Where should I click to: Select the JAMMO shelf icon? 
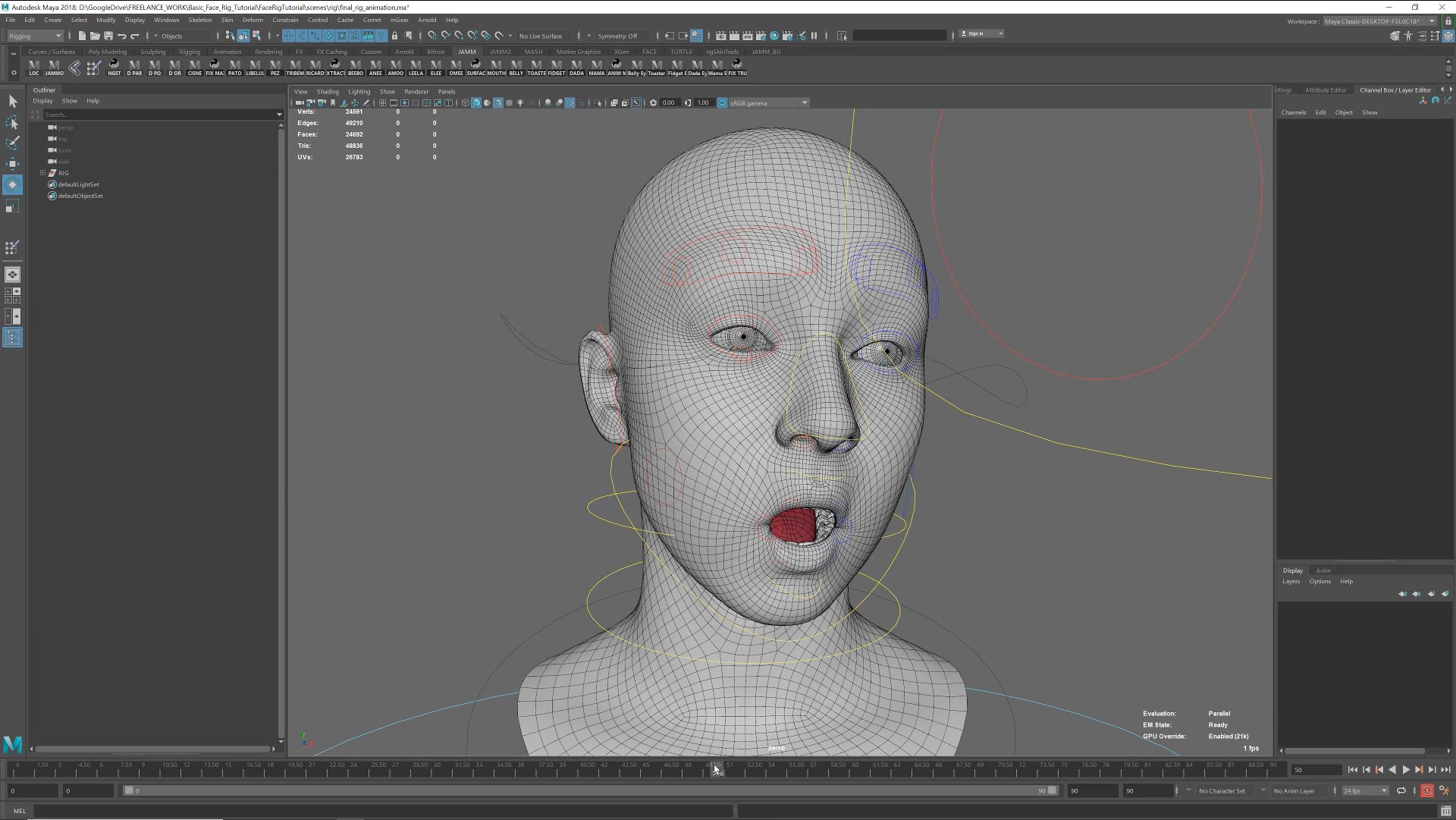pyautogui.click(x=54, y=68)
